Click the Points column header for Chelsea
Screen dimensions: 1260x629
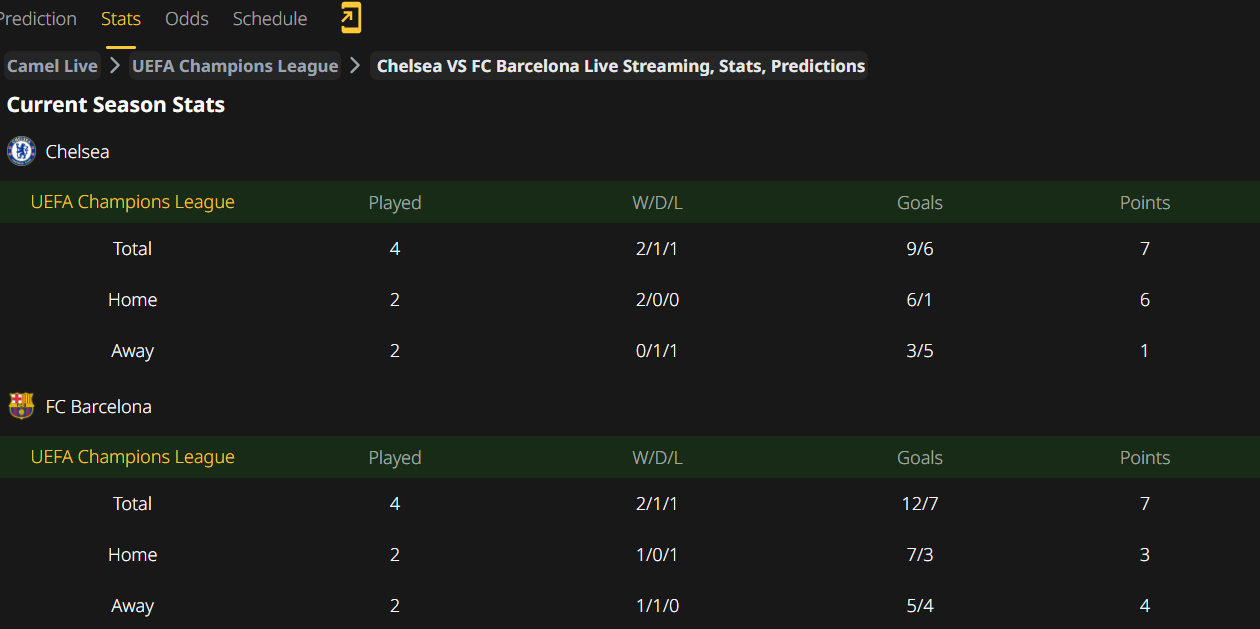pyautogui.click(x=1144, y=203)
